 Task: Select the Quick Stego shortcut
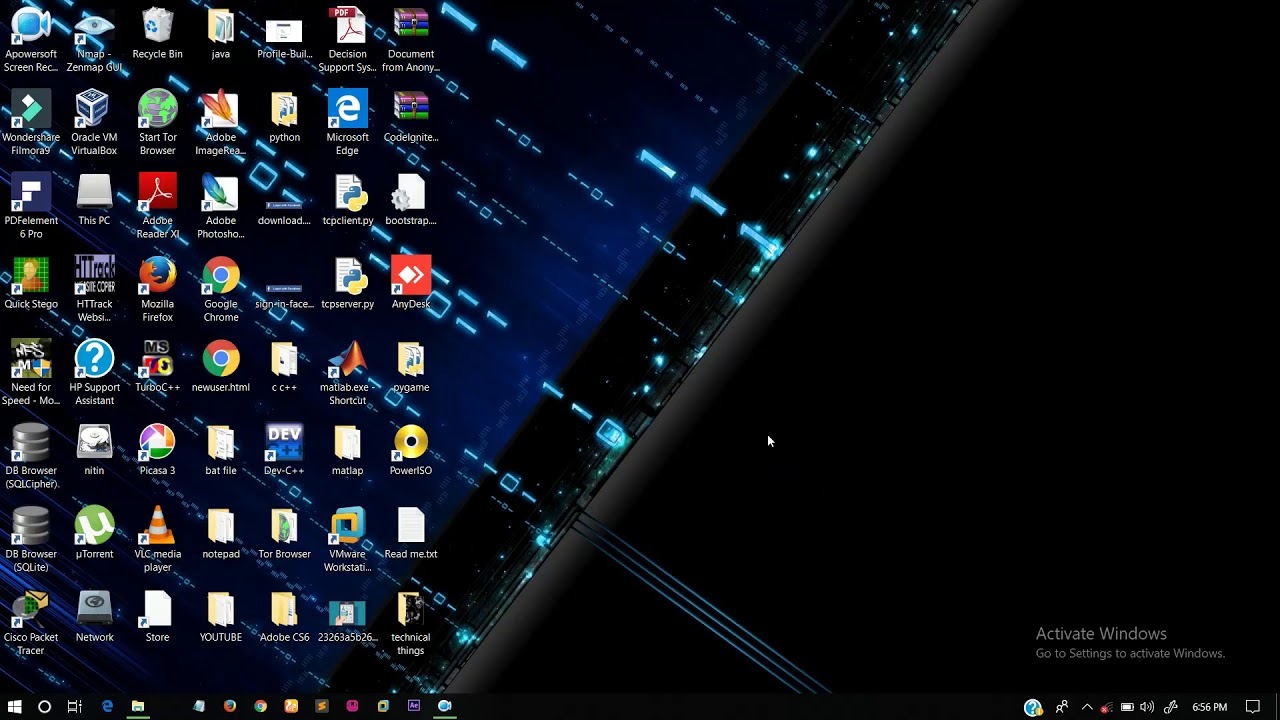(x=31, y=284)
